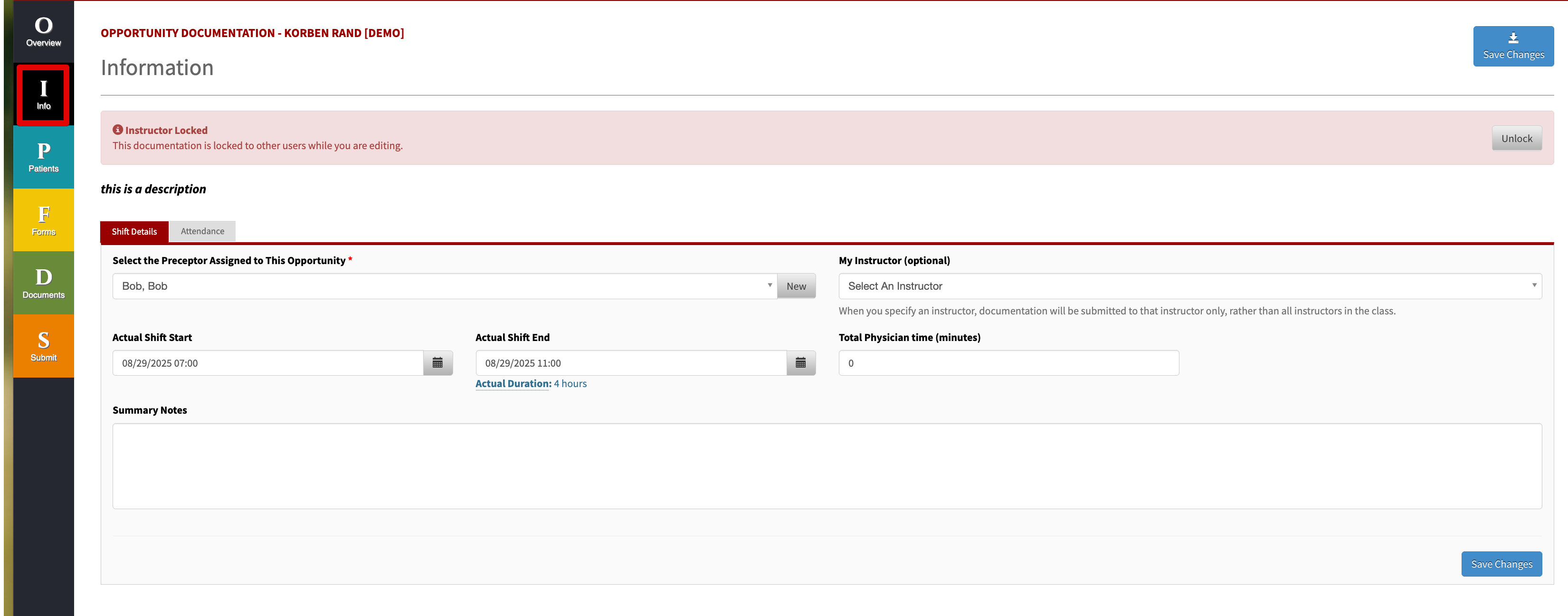The image size is (1568, 616).
Task: Switch to the Attendance tab
Action: tap(202, 231)
